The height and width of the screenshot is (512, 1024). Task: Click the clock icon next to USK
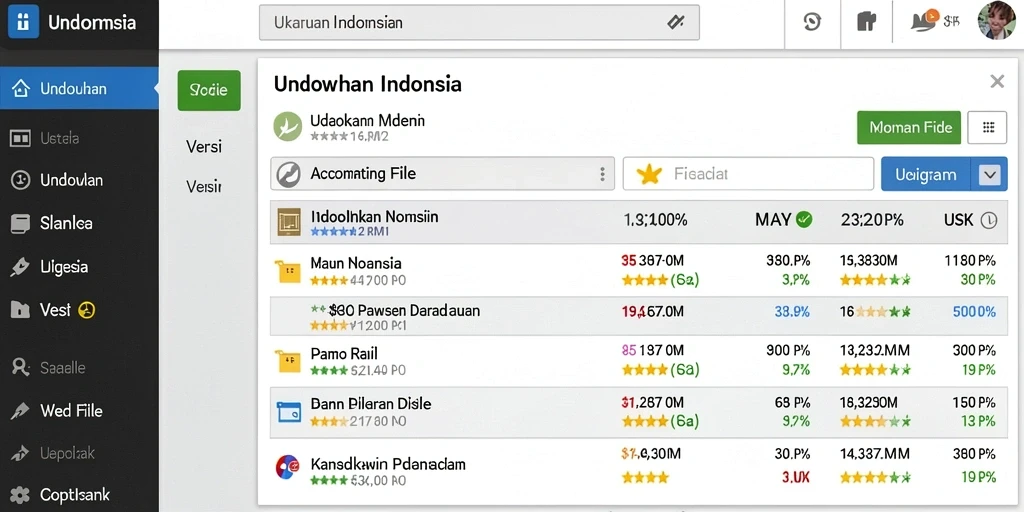pos(989,221)
